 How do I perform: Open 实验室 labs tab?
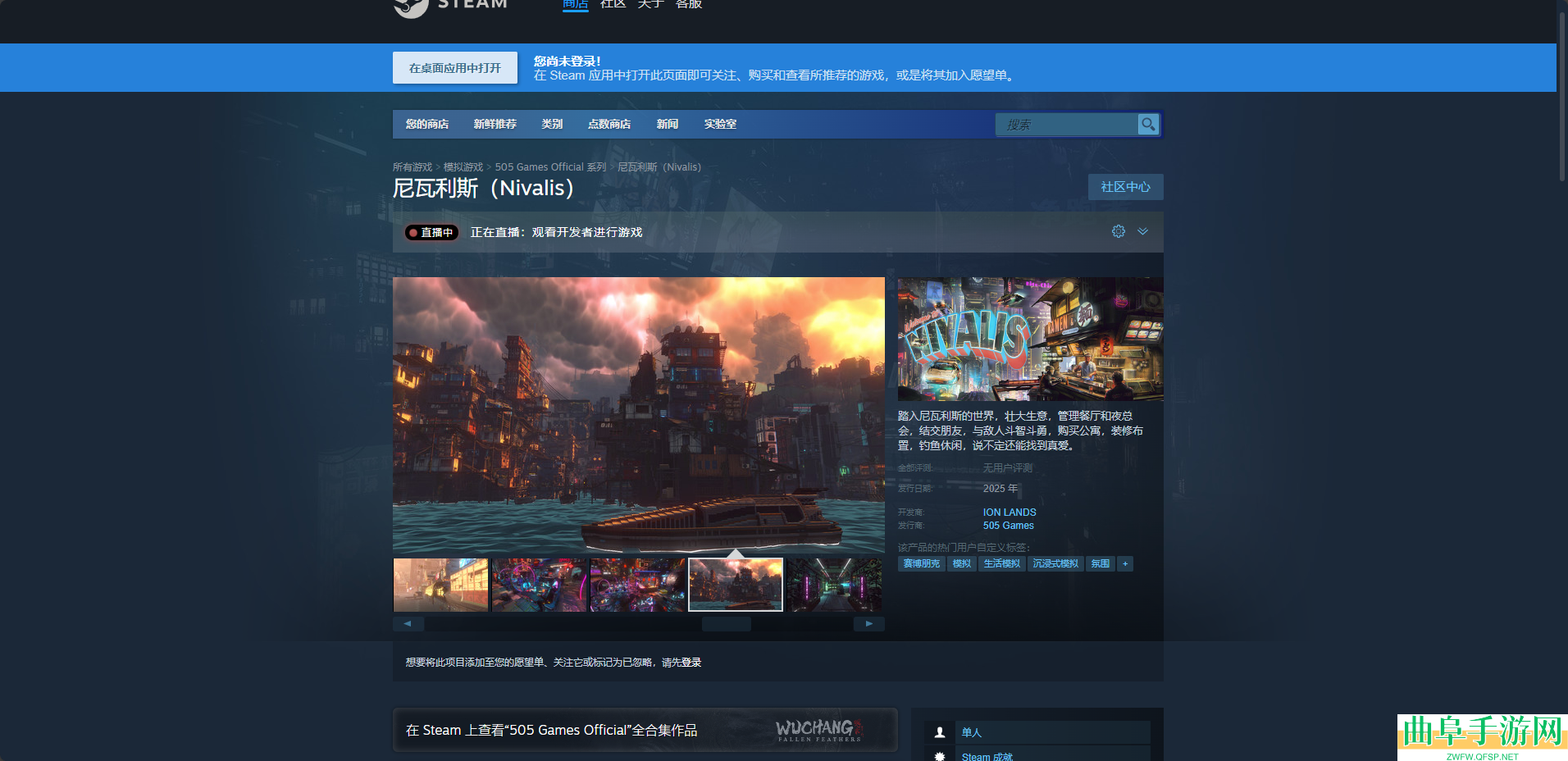720,125
